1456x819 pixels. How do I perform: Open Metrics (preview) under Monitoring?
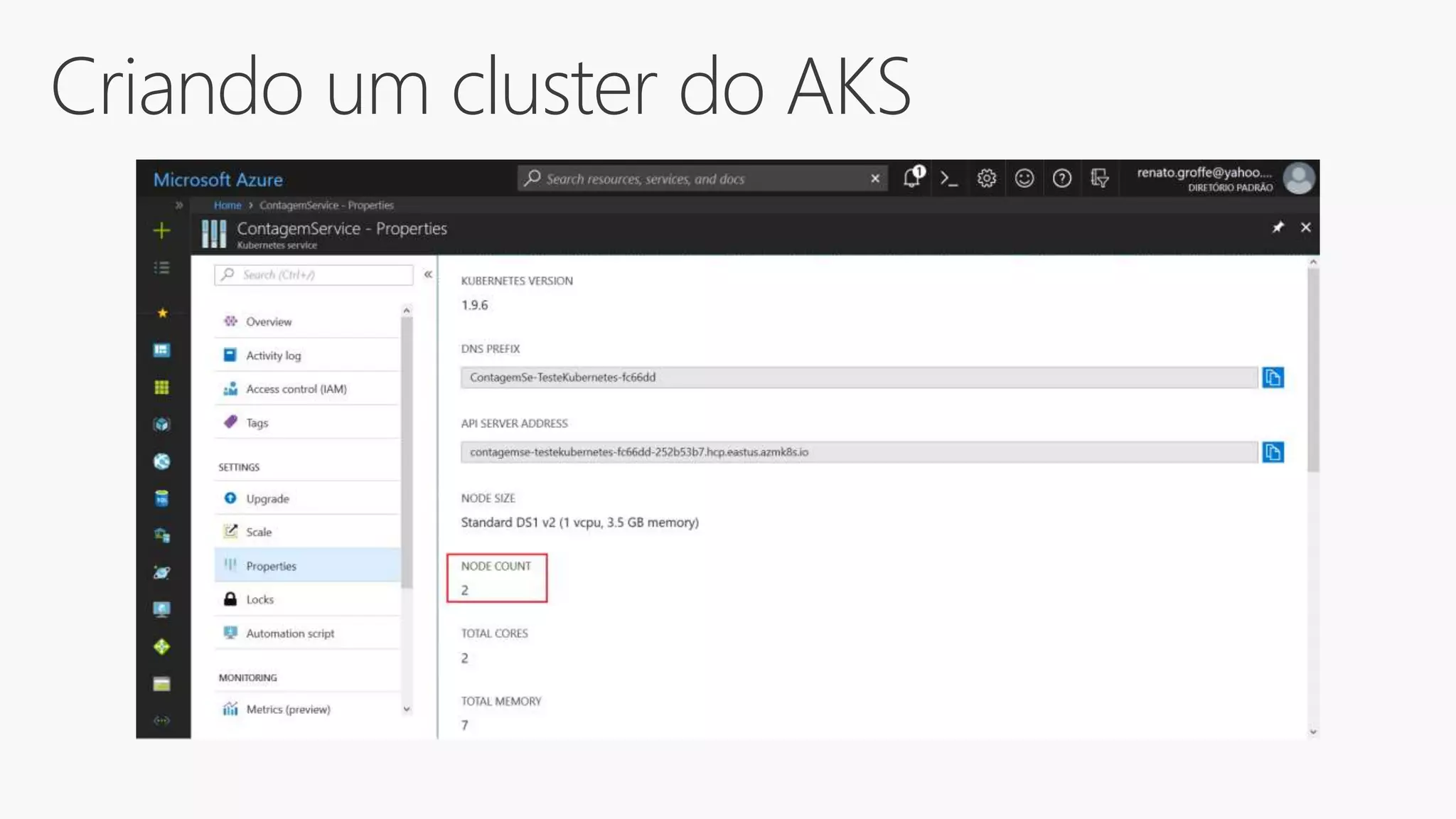[307, 709]
